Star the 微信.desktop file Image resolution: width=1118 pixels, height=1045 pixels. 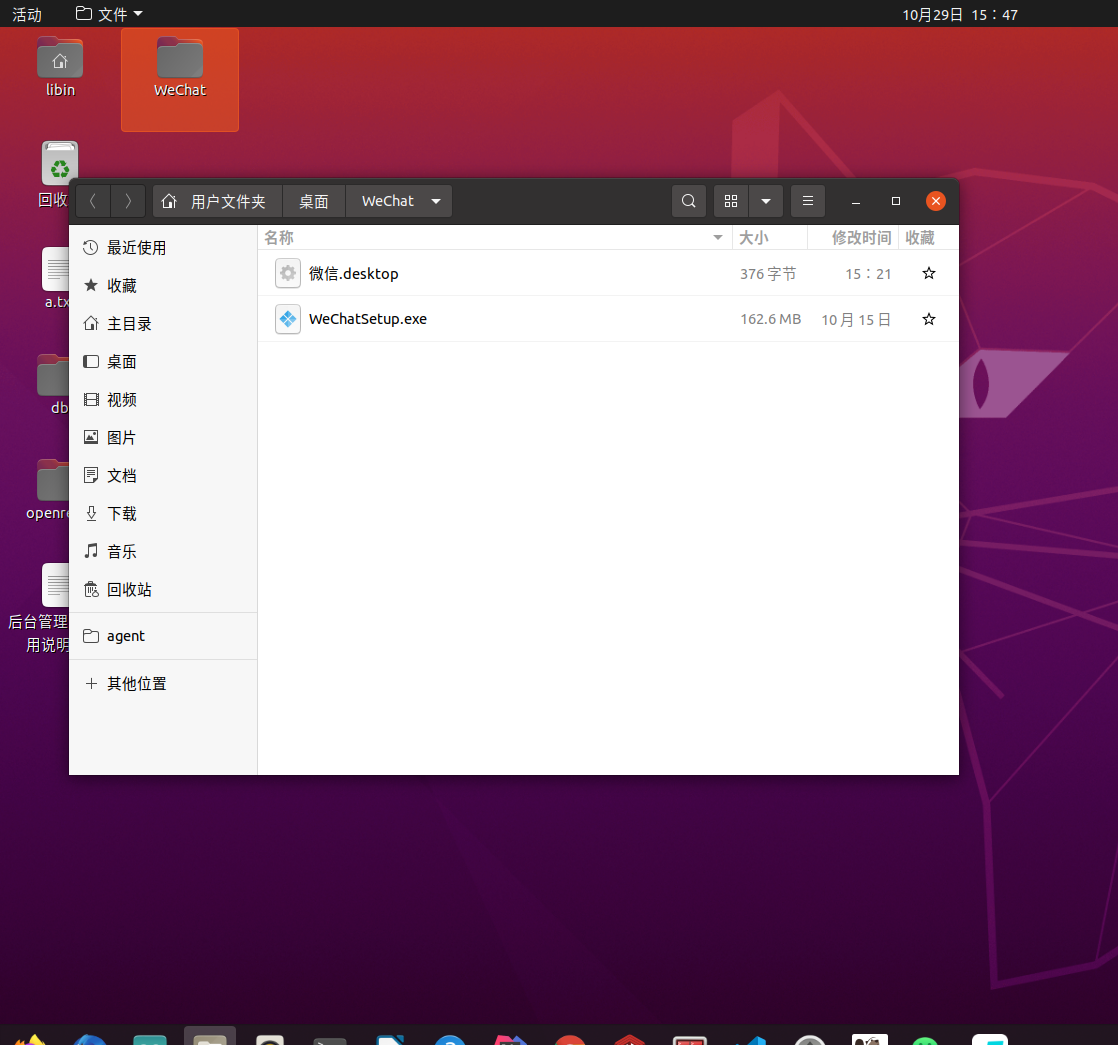[x=928, y=273]
